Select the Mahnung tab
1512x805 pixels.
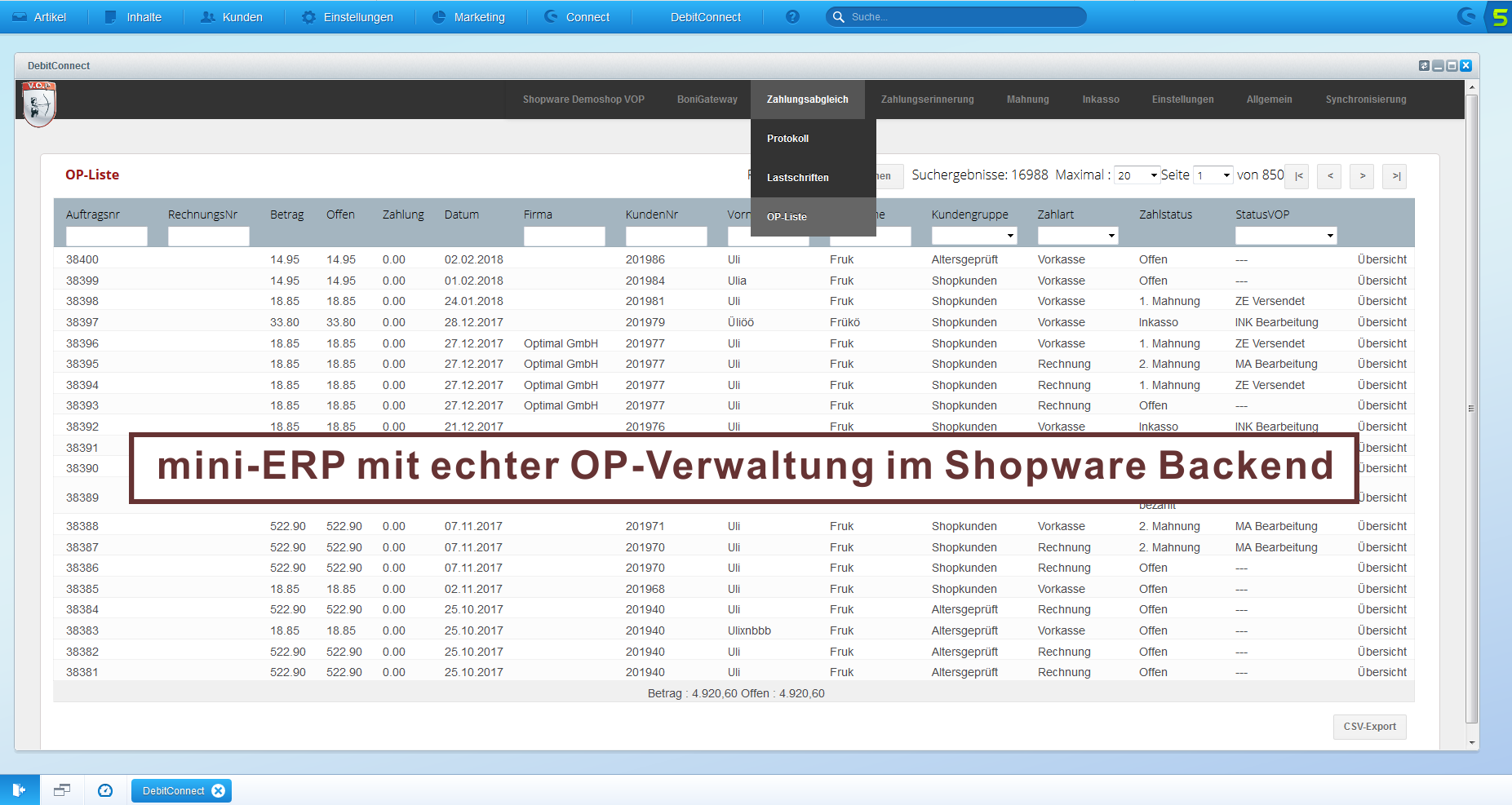[x=1028, y=100]
